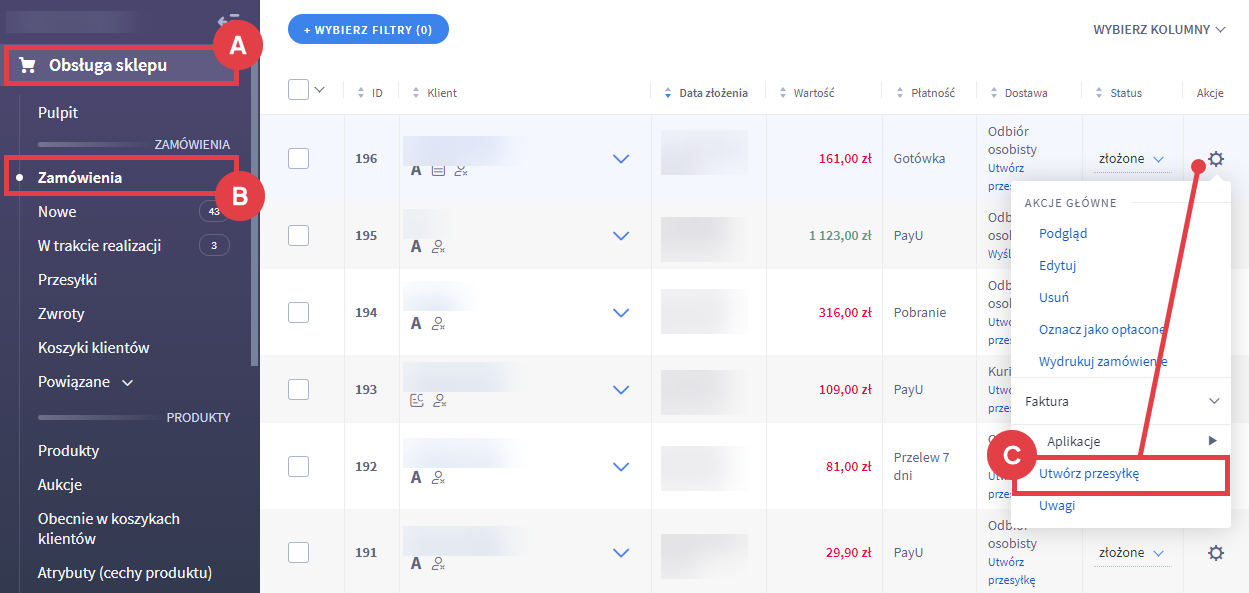Expand client details chevron for order 195
Viewport: 1249px width, 593px height.
click(621, 236)
